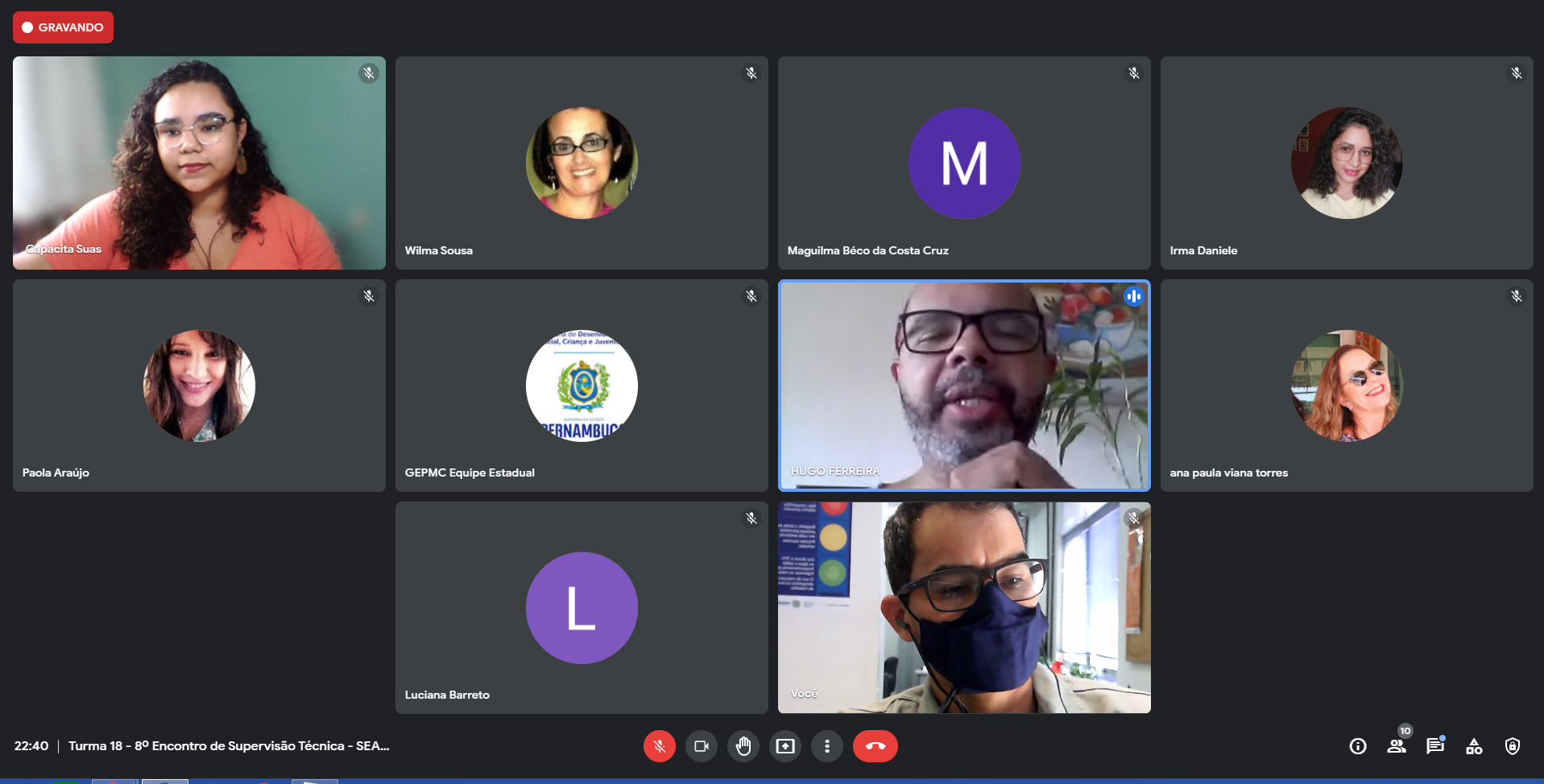This screenshot has height=784, width=1544.
Task: Open the activities icon
Action: coord(1473,746)
